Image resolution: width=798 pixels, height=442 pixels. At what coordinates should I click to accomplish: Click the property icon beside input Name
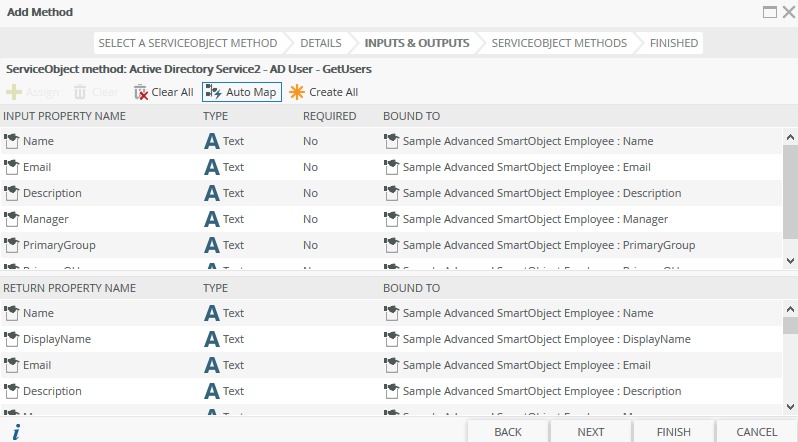click(11, 141)
